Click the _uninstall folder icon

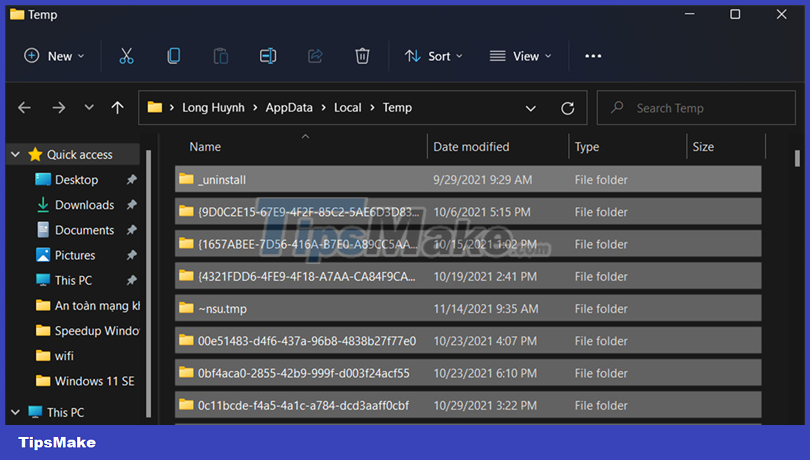[186, 179]
